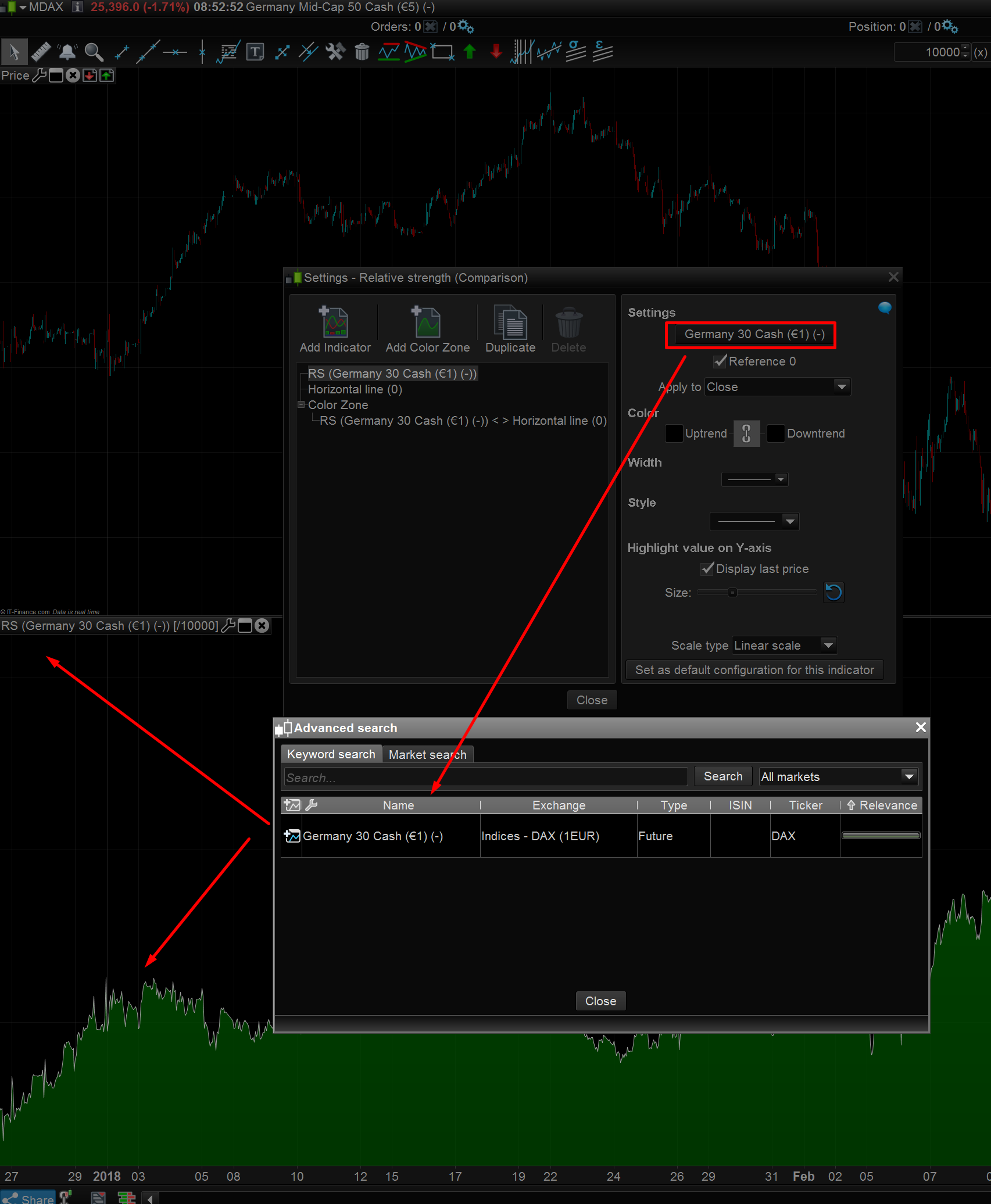Click the Search button
The width and height of the screenshot is (991, 1204).
click(x=723, y=776)
